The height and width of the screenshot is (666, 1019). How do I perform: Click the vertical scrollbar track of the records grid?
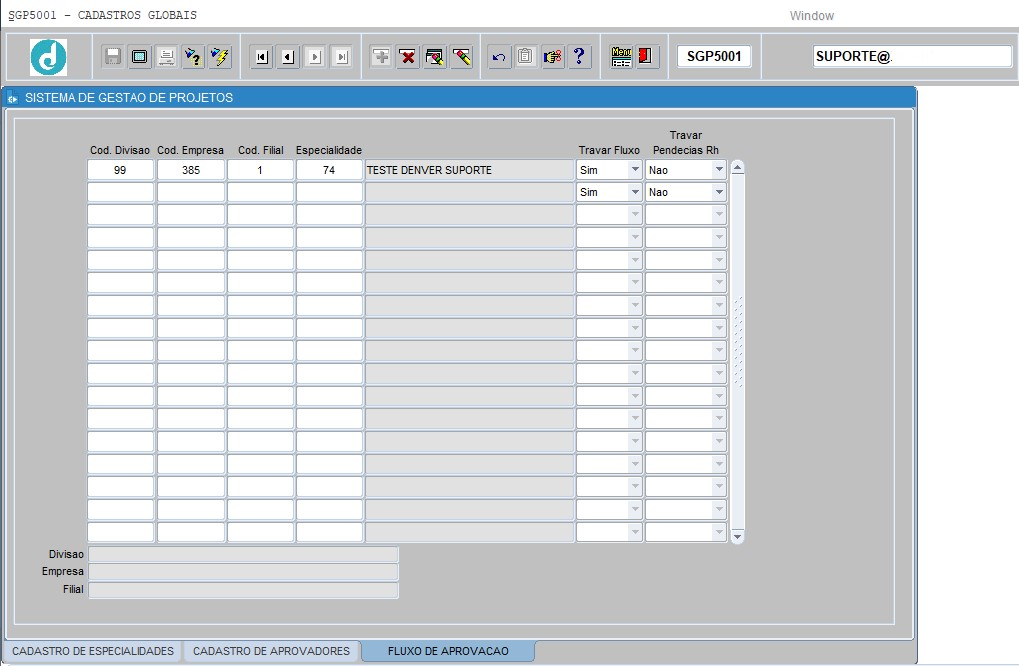[x=737, y=351]
